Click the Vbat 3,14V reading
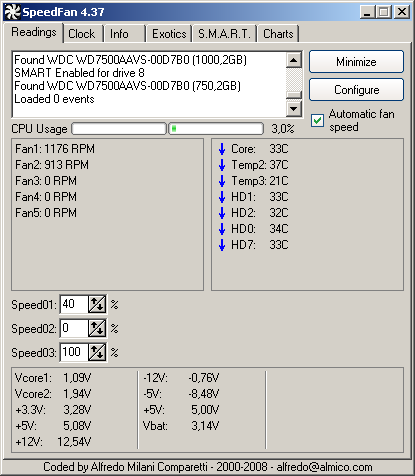This screenshot has height=476, width=415. [181, 426]
